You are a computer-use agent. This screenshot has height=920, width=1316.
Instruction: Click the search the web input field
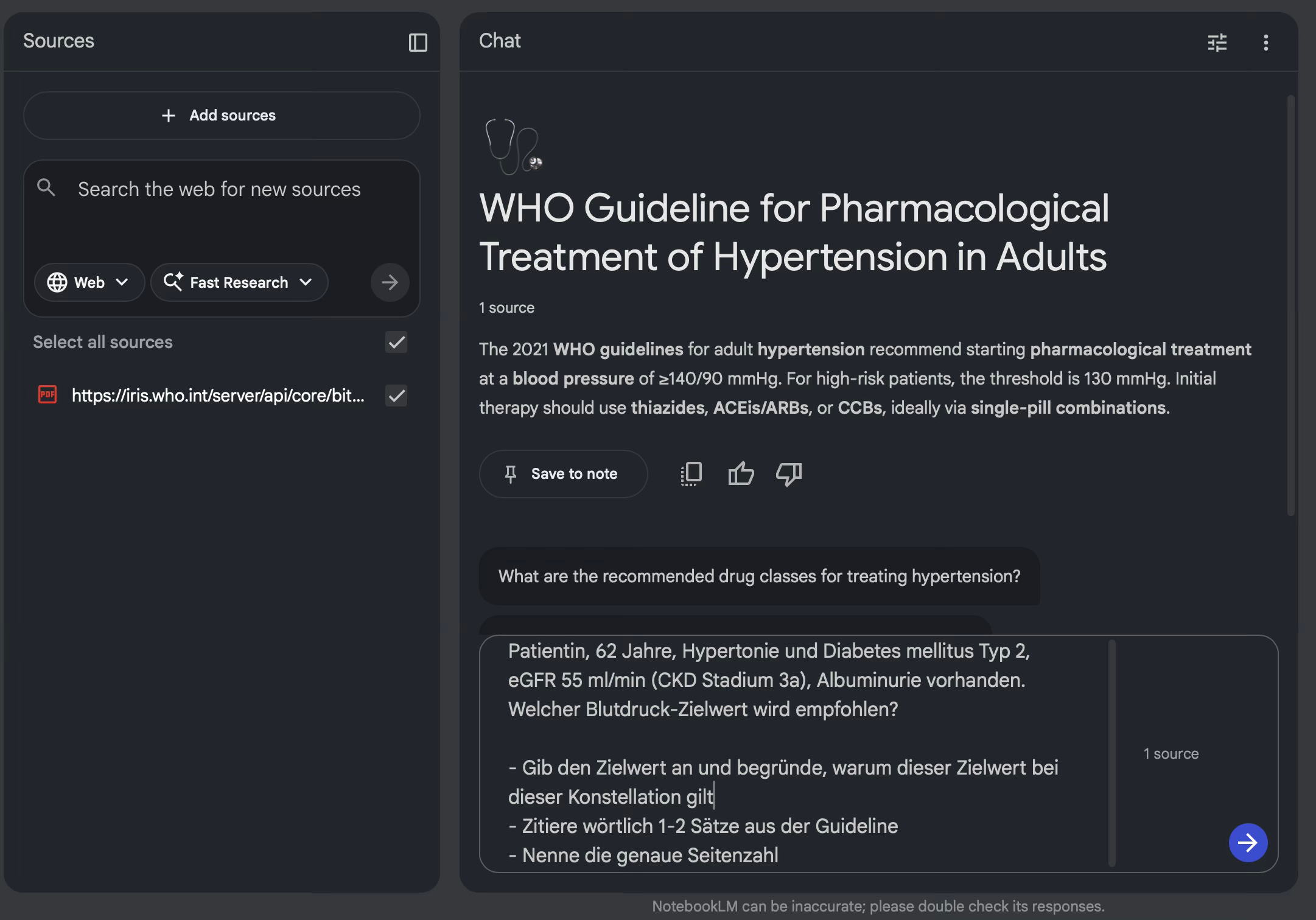click(219, 190)
